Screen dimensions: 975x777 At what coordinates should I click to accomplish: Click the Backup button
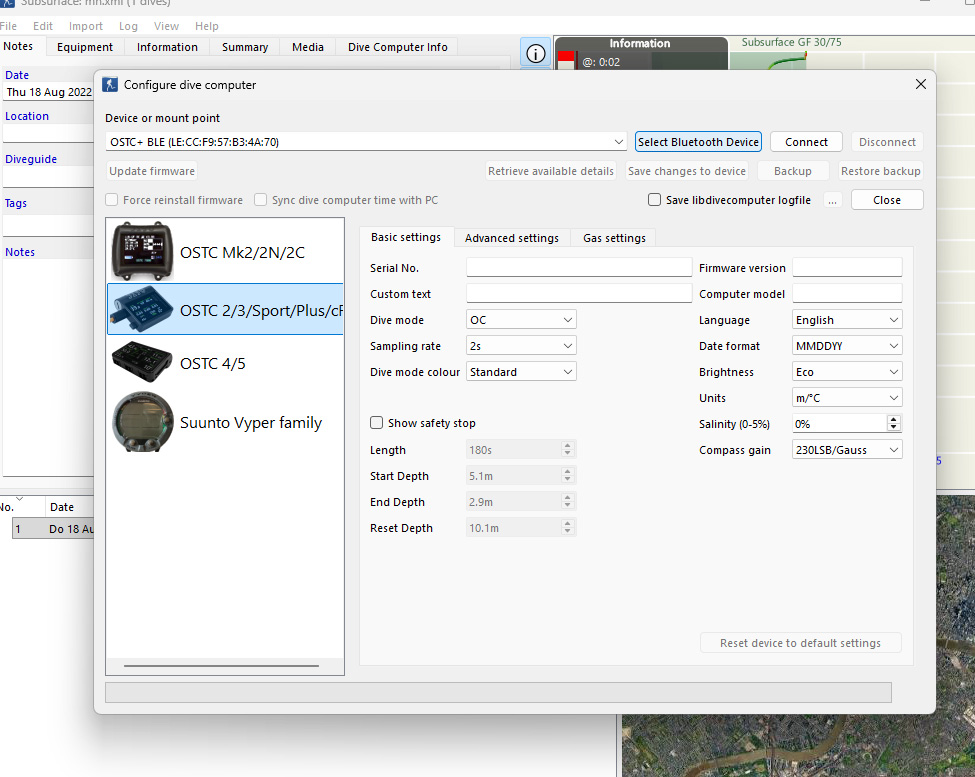(793, 171)
